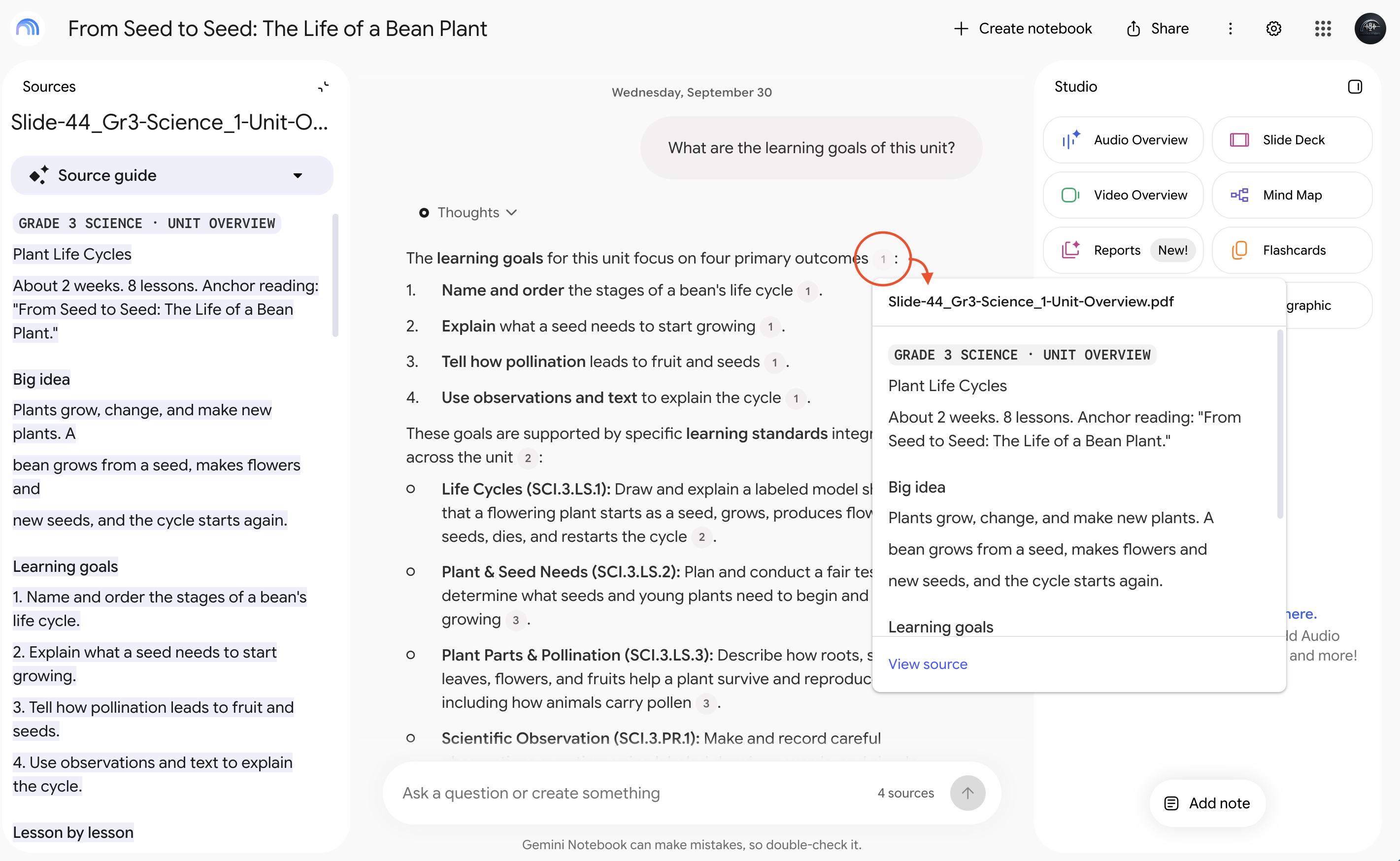Collapse the source view icon in Sources
Screen dimensions: 1400x861
(x=323, y=87)
